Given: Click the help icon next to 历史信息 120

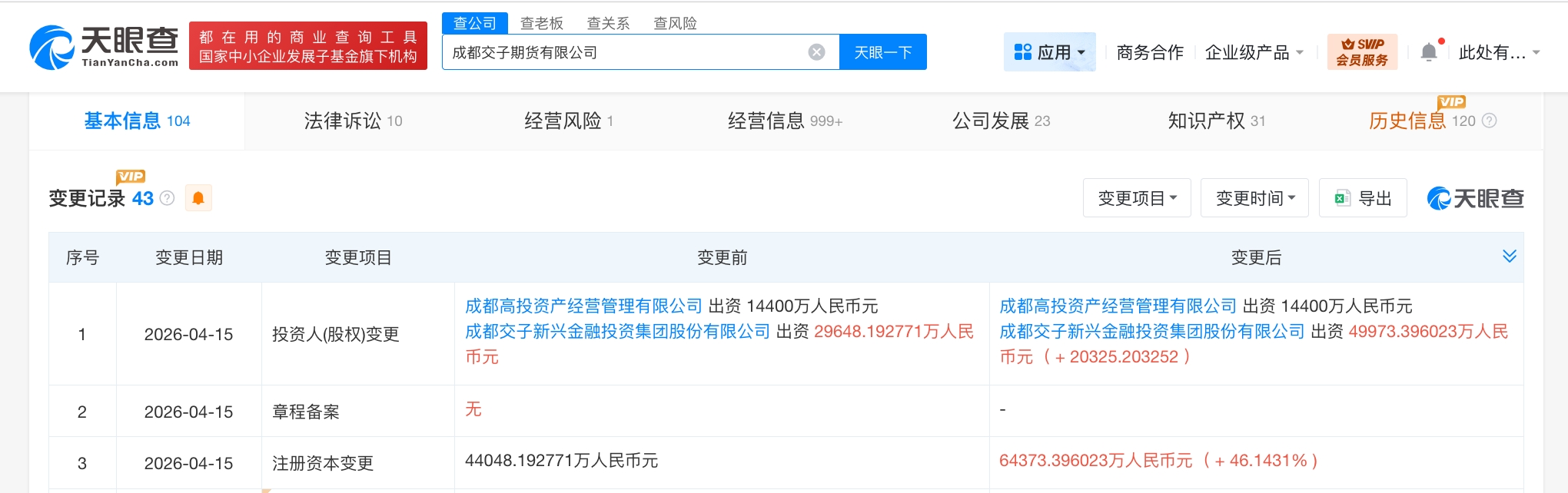Looking at the screenshot, I should coord(1489,121).
